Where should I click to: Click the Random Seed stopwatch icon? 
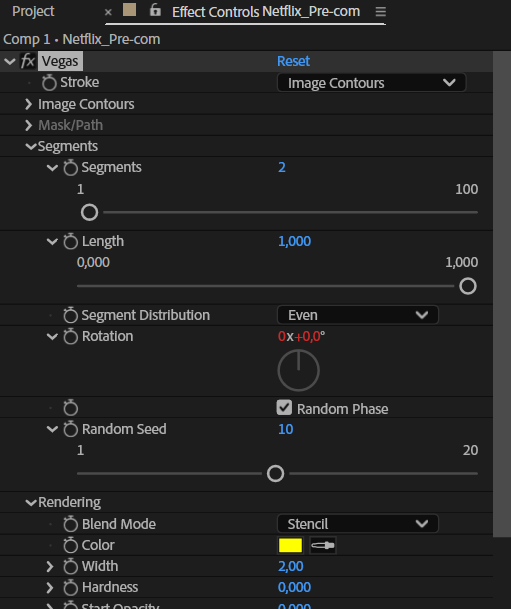(x=70, y=429)
